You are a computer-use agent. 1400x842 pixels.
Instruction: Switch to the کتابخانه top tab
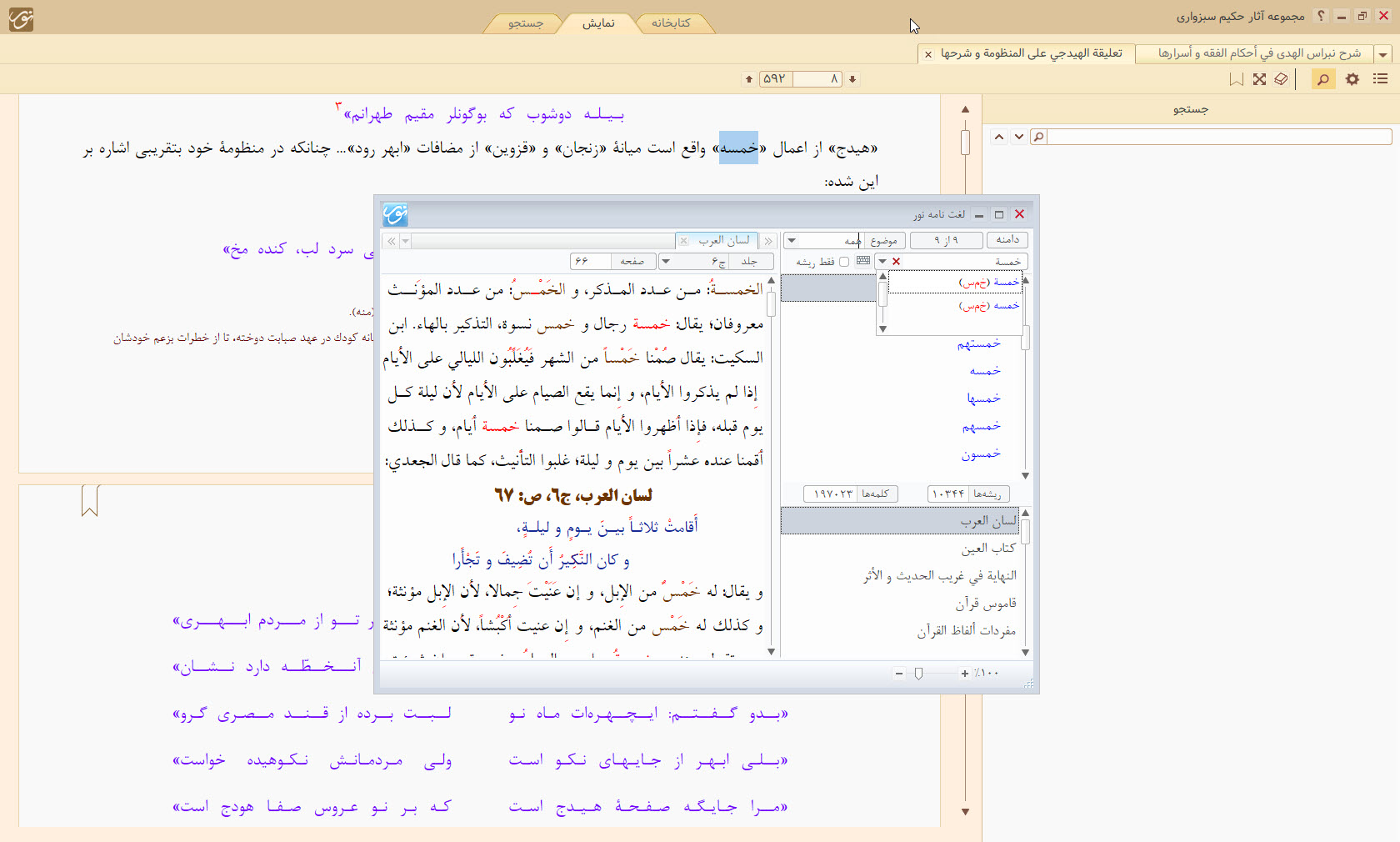[x=671, y=23]
